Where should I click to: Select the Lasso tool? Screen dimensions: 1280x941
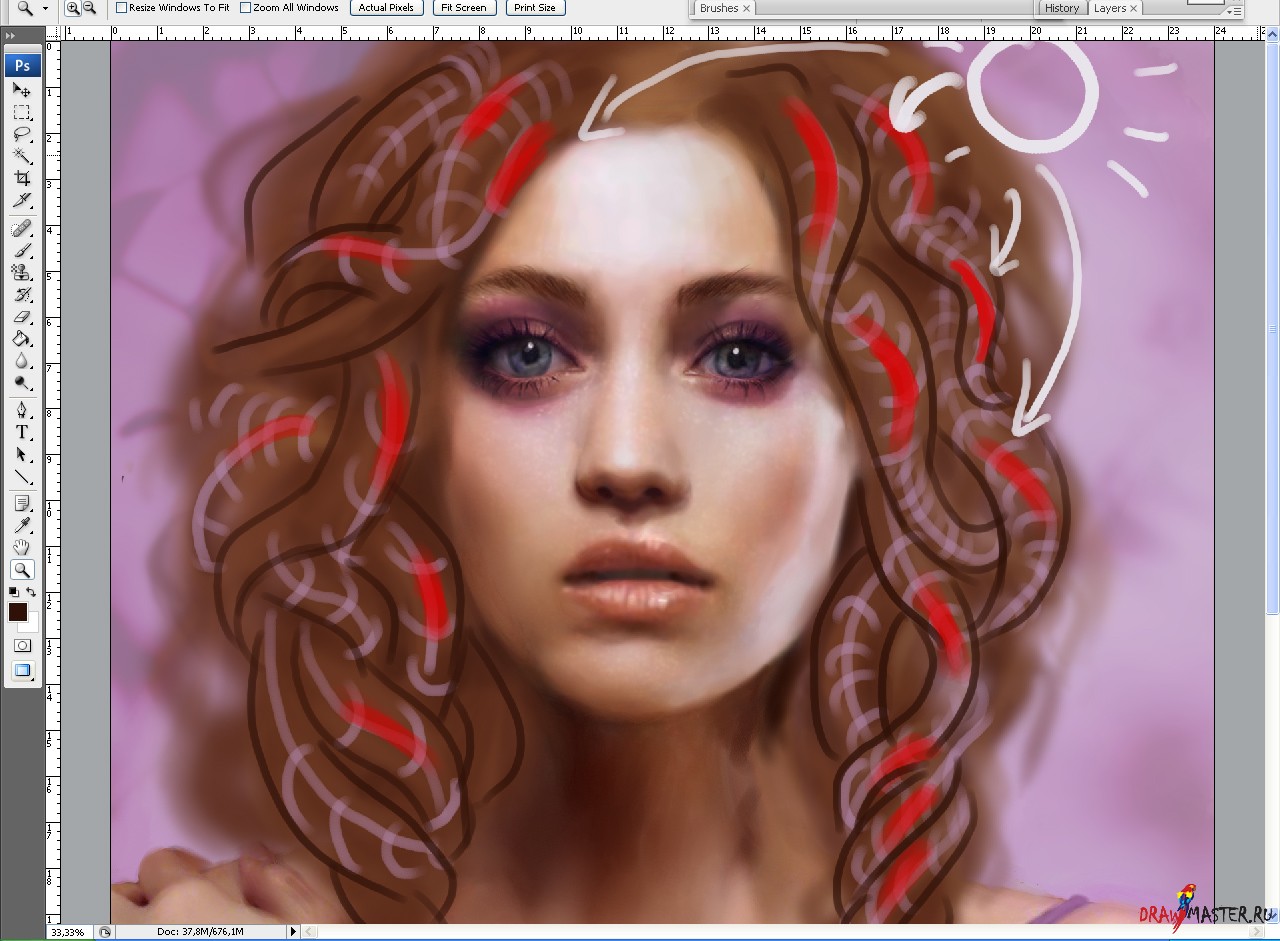coord(22,134)
